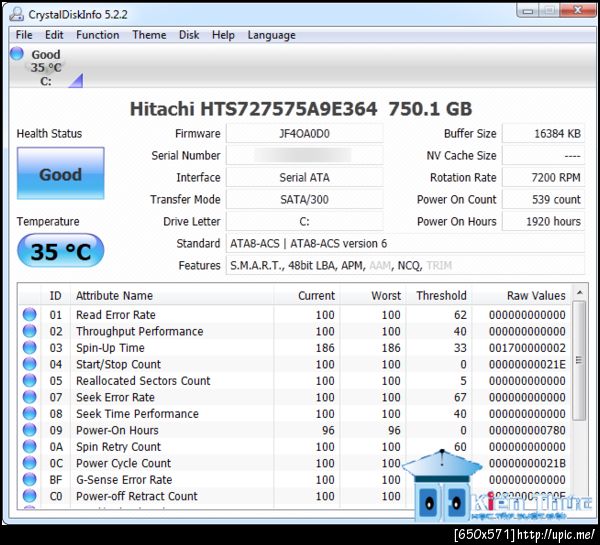Click the status orb for G-Sense Error Rate
The height and width of the screenshot is (545, 600).
(x=30, y=480)
